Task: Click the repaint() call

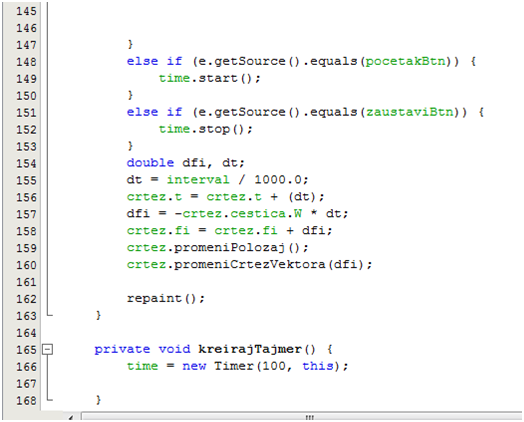Action: pos(165,298)
